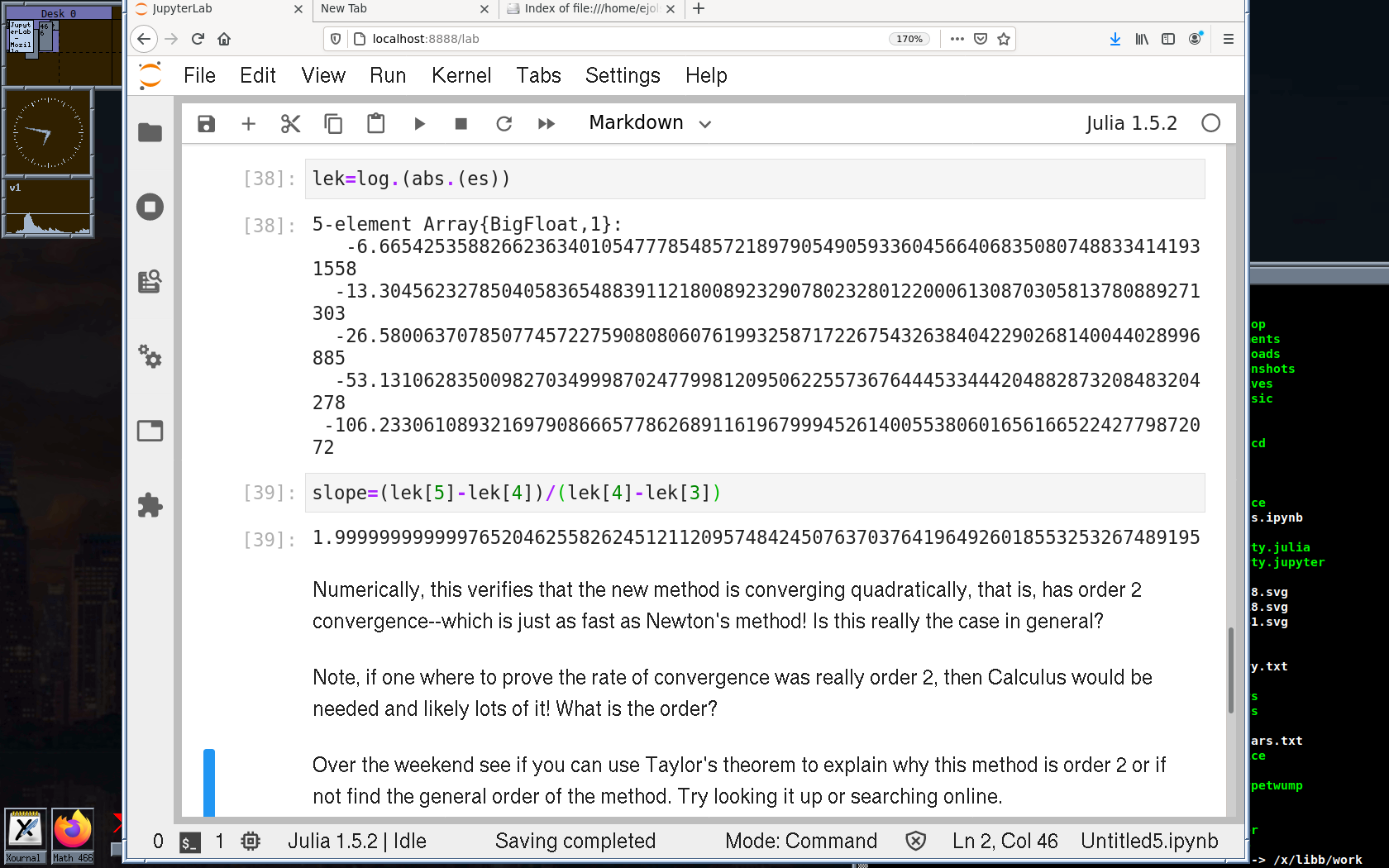Click the Julia 1.5.2 kernel name button
1389x868 pixels.
(x=1130, y=123)
